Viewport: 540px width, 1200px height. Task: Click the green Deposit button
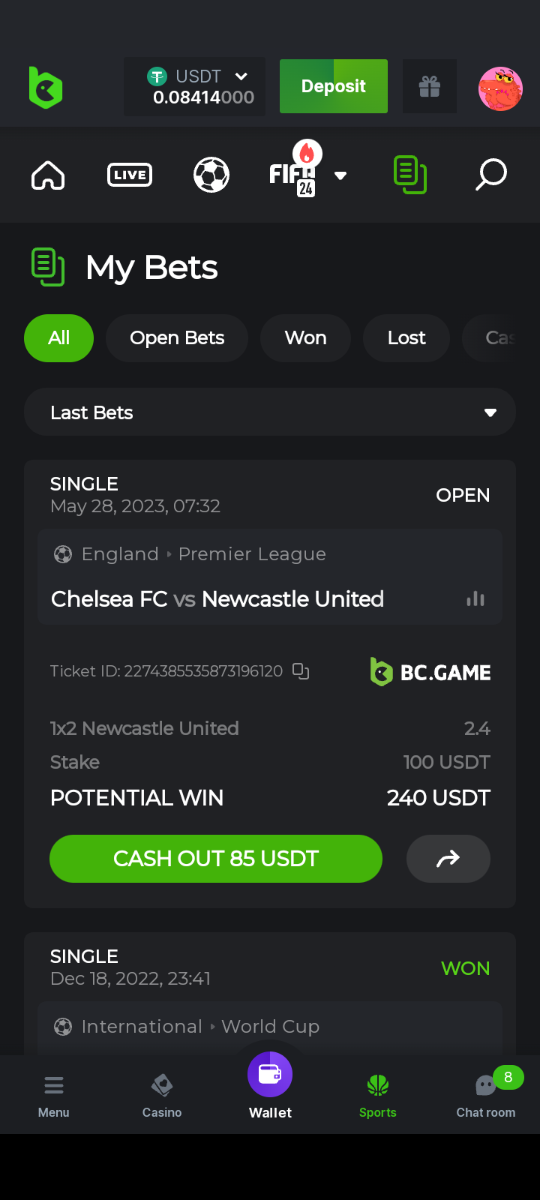(x=334, y=87)
